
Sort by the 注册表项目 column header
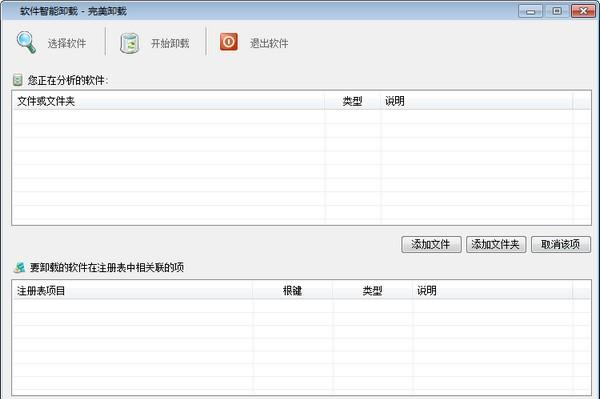(133, 291)
